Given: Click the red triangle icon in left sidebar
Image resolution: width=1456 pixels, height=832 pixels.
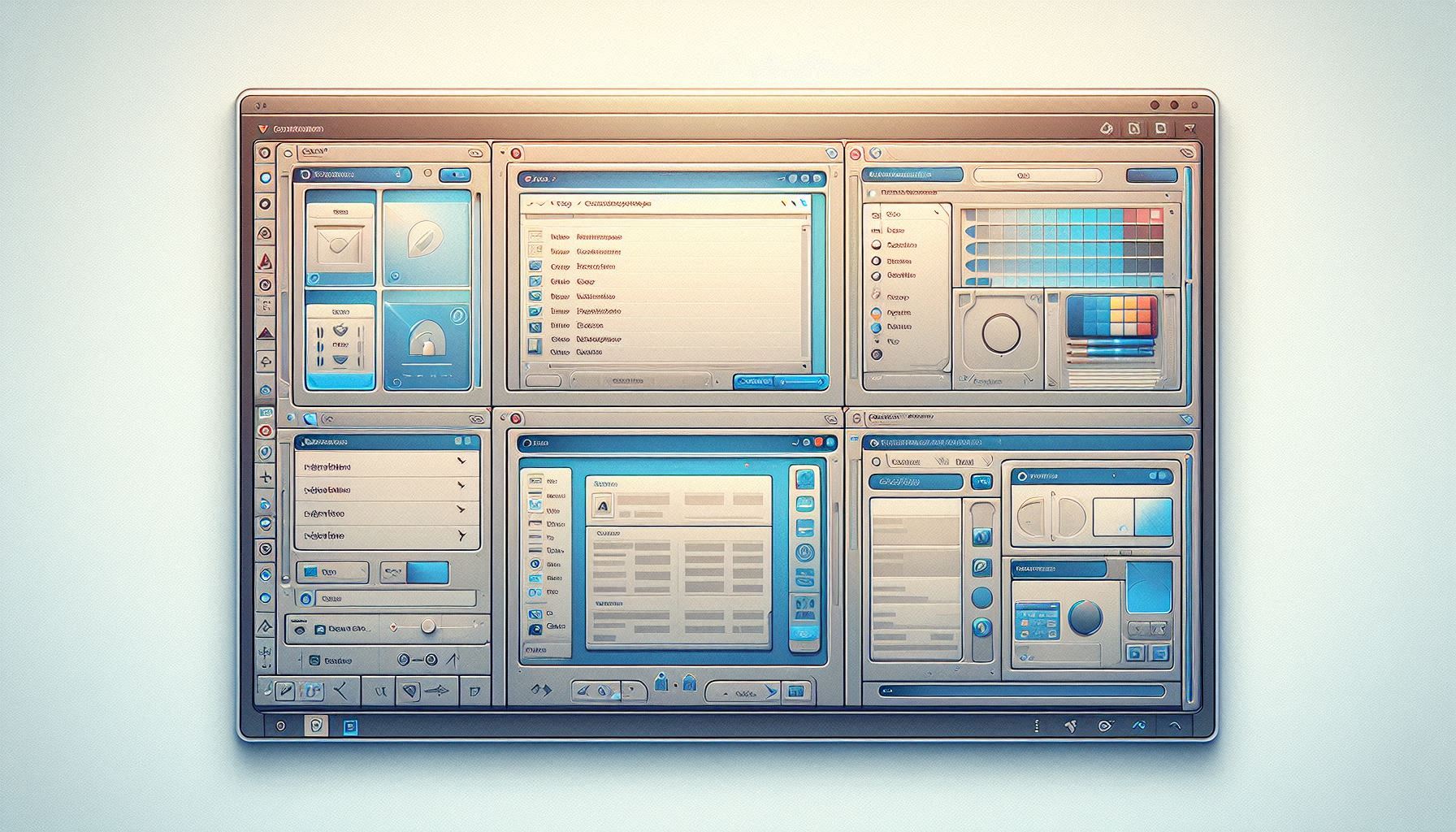Looking at the screenshot, I should click(266, 262).
